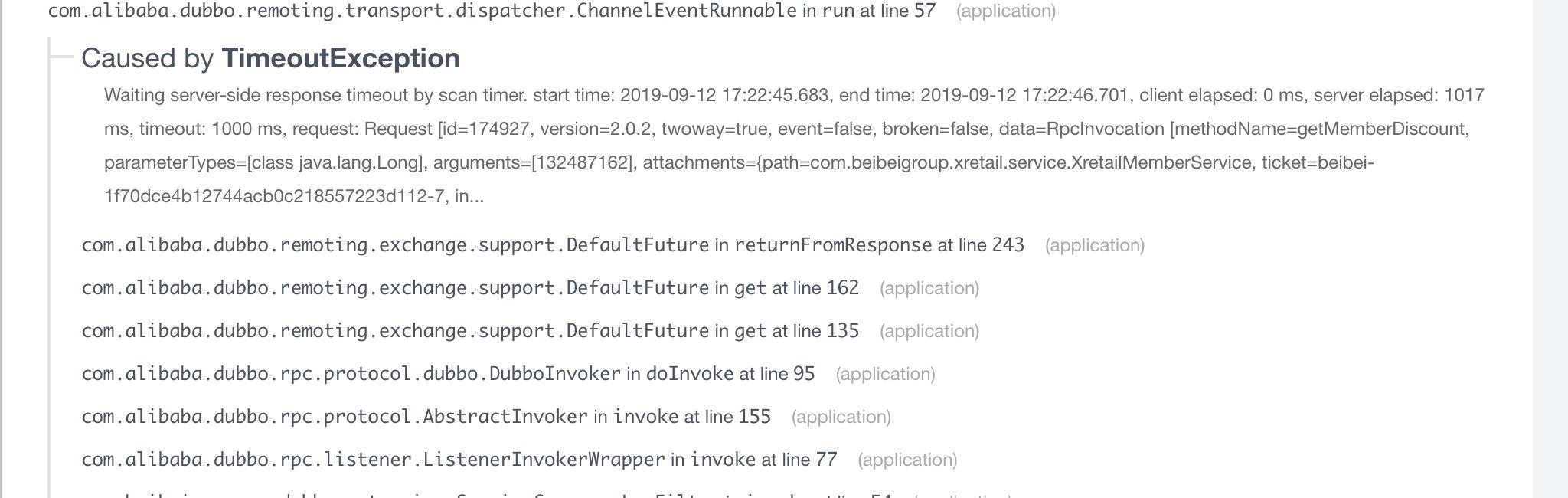
Task: Open AbstractInvoker invoke at line 155
Action: pos(426,417)
